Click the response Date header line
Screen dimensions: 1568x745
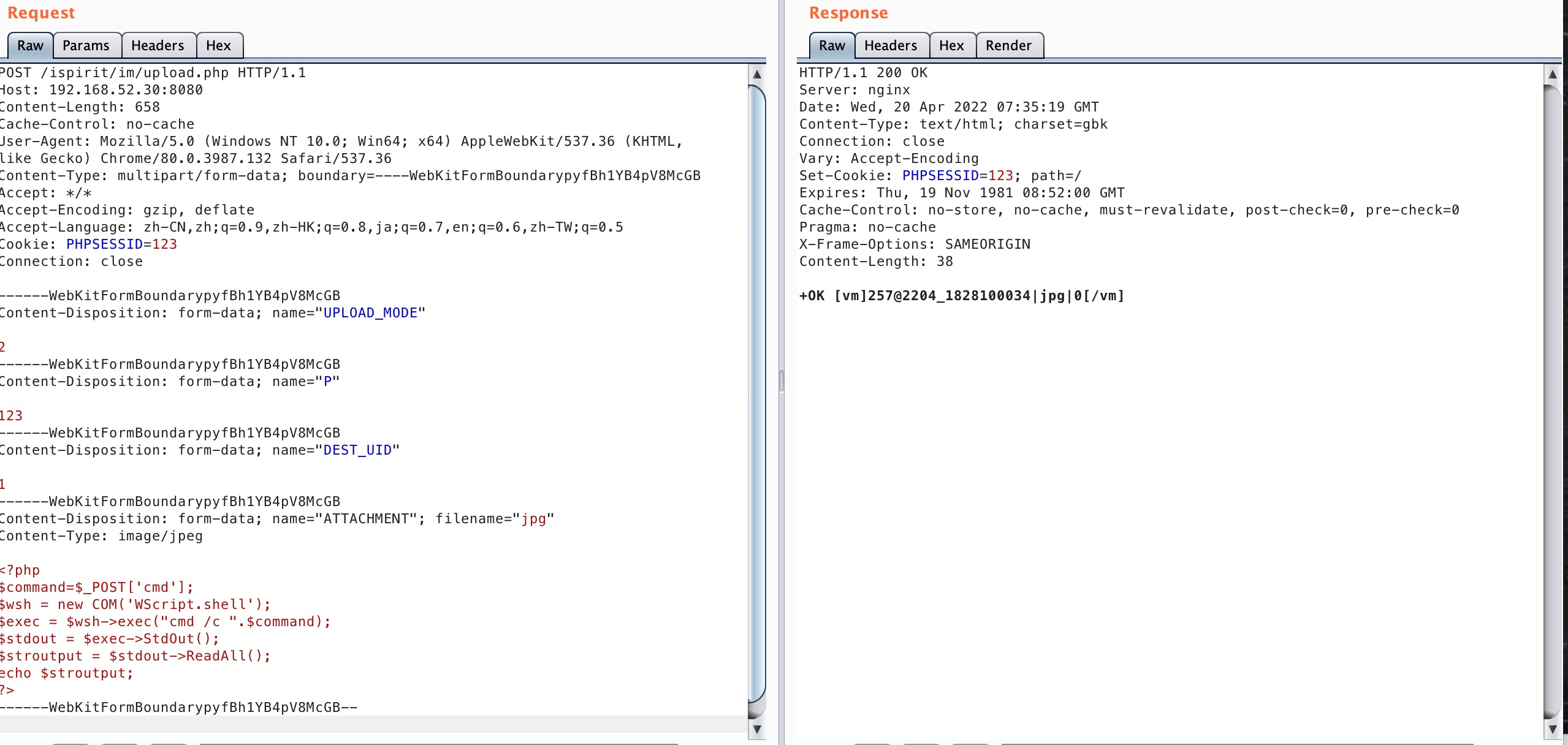(949, 107)
